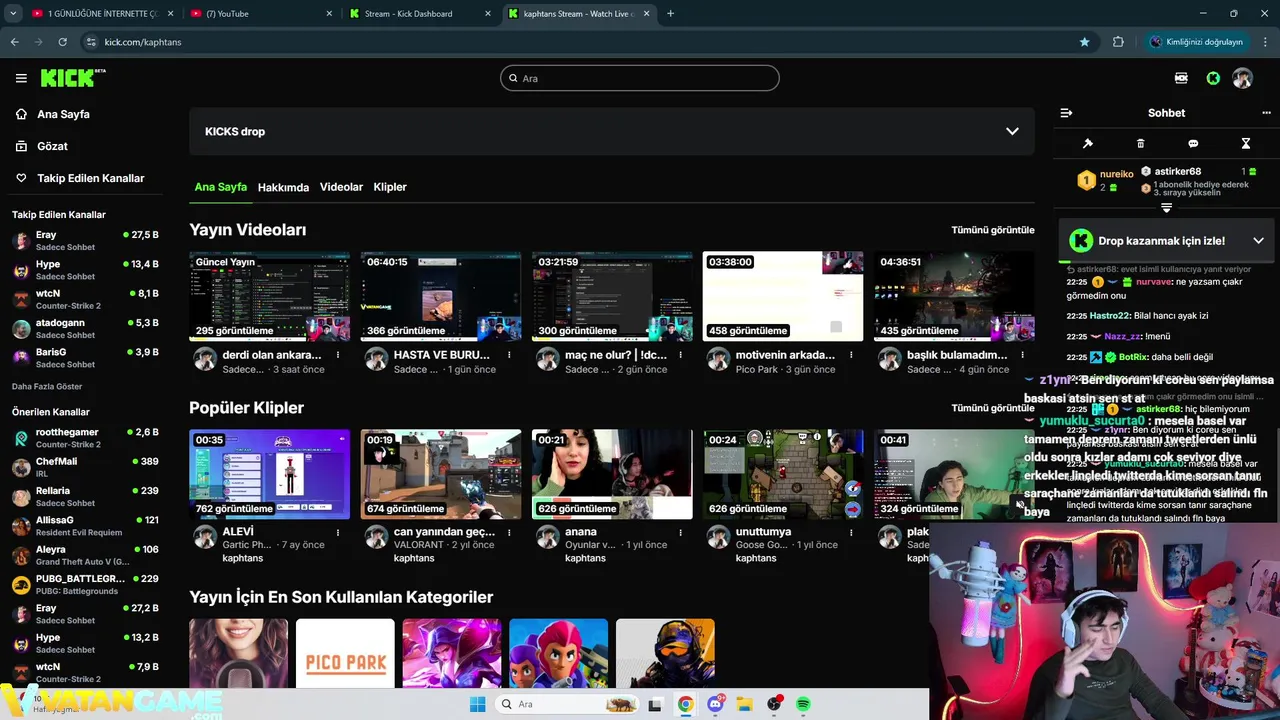The height and width of the screenshot is (720, 1280).
Task: Open the clips icon in top header
Action: coord(1181,78)
